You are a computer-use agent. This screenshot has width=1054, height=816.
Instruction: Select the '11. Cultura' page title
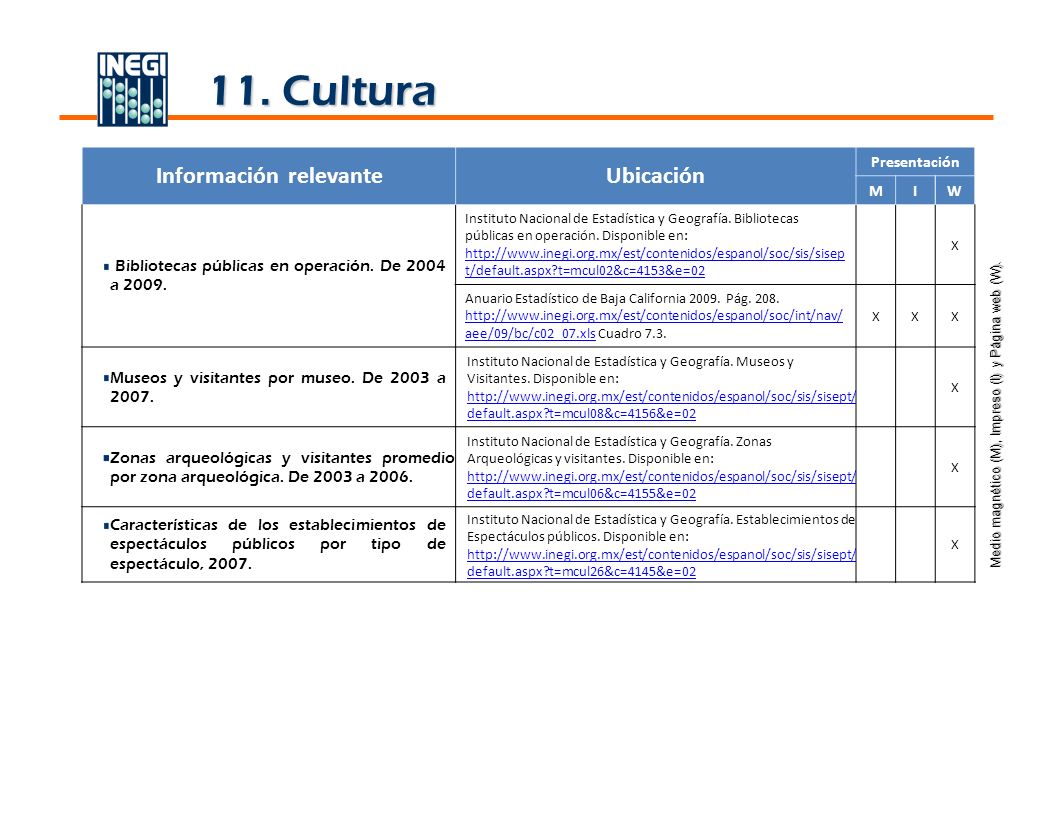323,91
